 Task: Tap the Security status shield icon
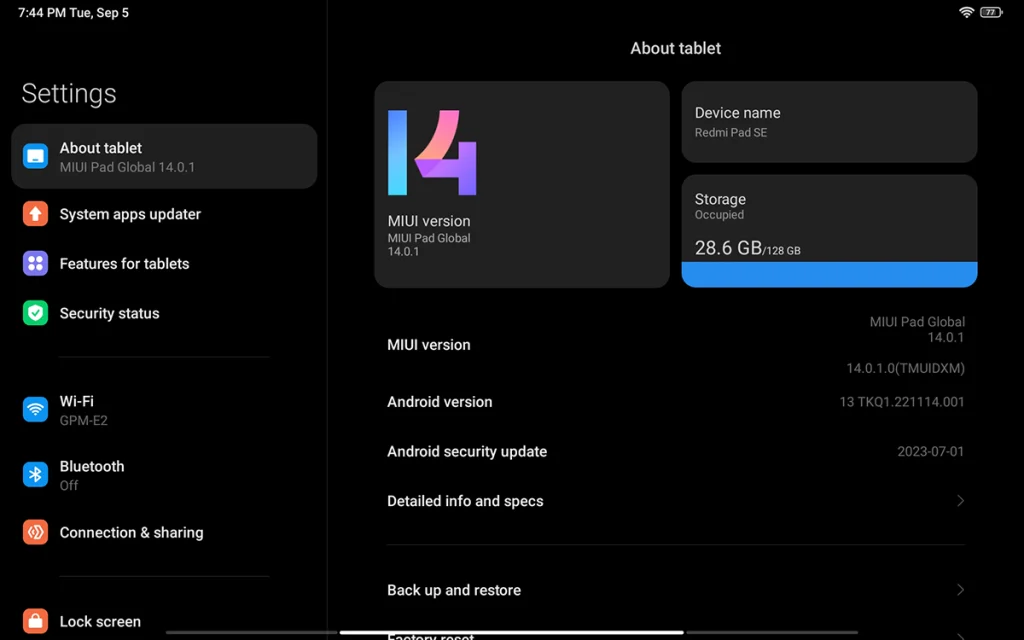(35, 313)
